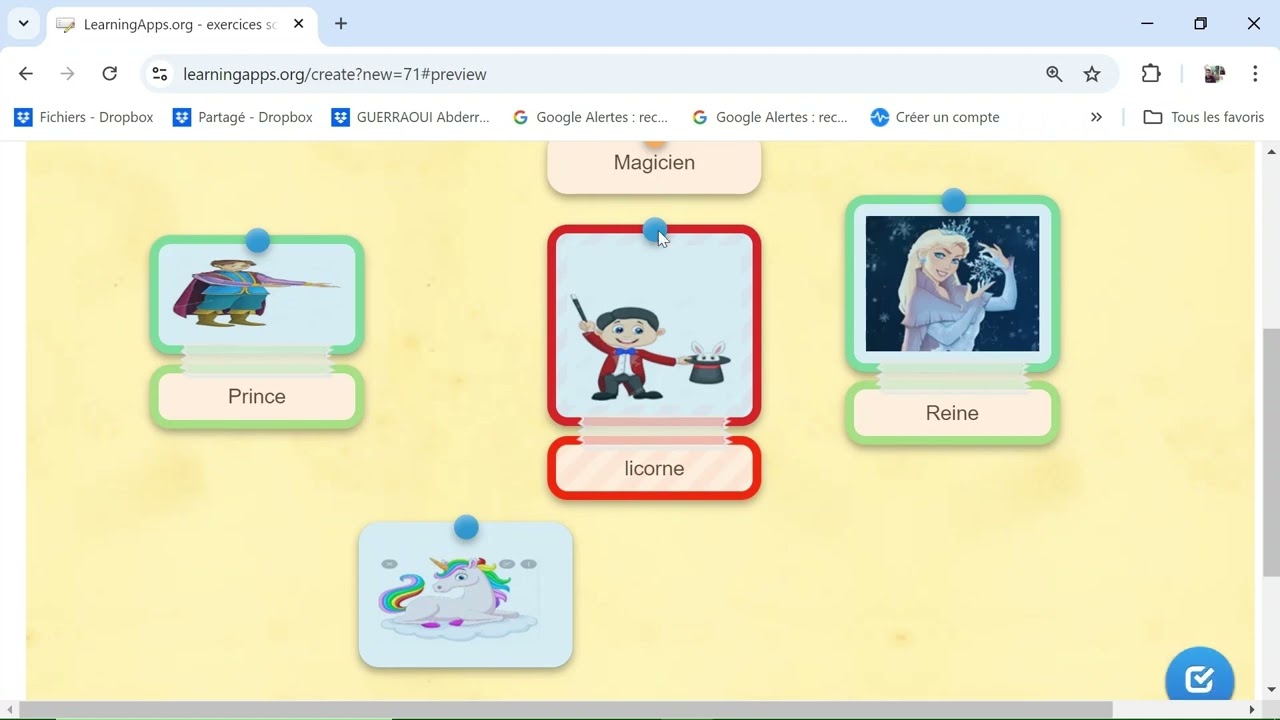Click the blue check-answers button
Image resolution: width=1280 pixels, height=720 pixels.
click(1199, 680)
